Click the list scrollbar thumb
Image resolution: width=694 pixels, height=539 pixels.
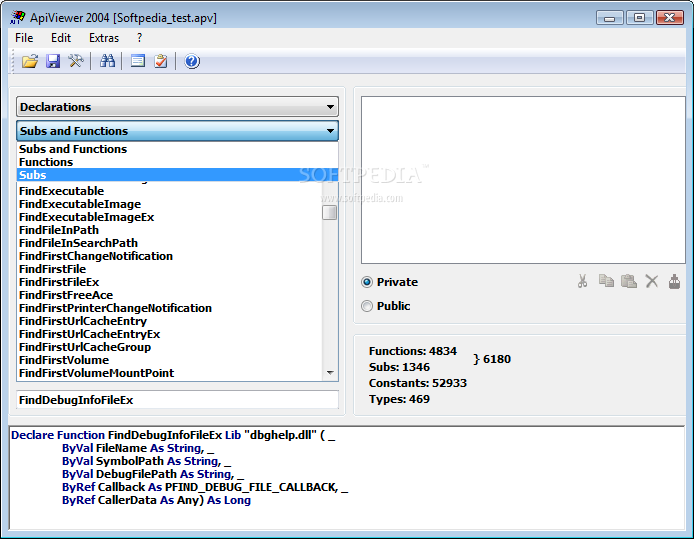329,212
